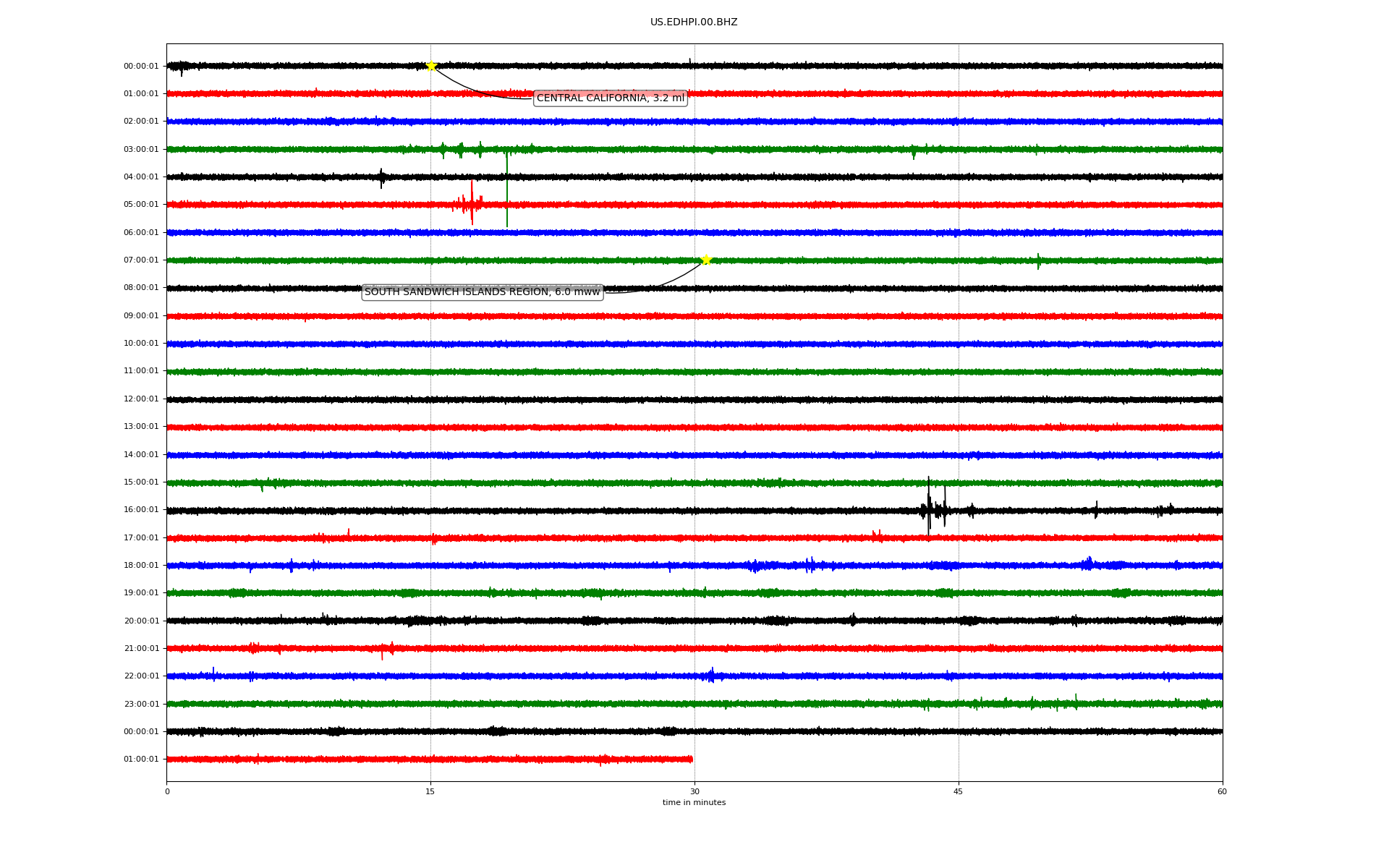
Task: Click the end of the last red 01:00:01 trace
Action: pyautogui.click(x=691, y=759)
